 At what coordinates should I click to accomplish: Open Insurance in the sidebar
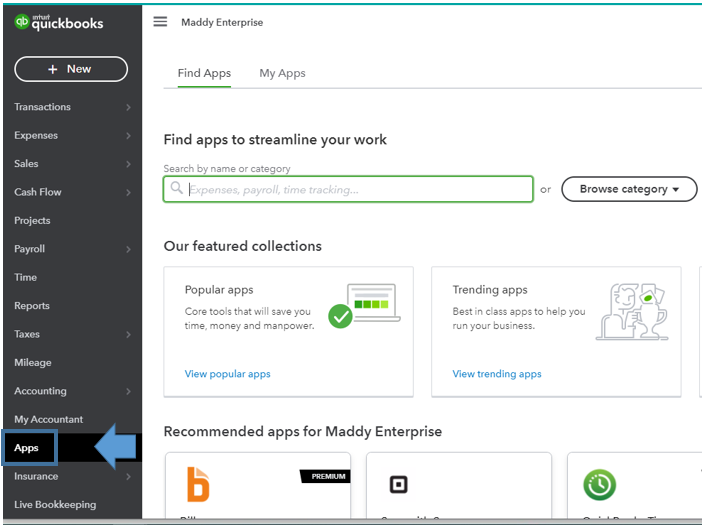tap(36, 476)
